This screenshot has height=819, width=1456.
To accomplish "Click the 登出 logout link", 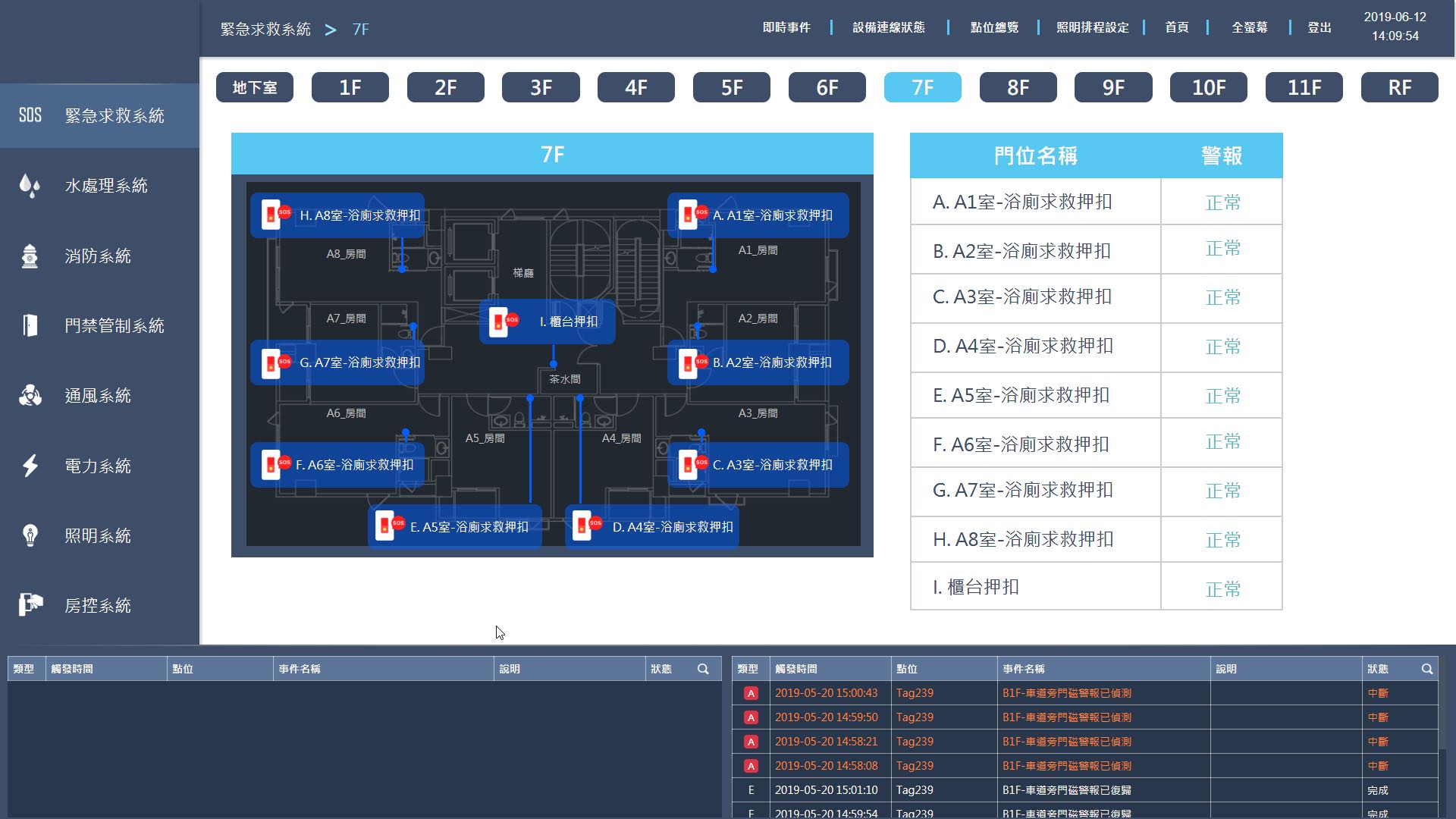I will [x=1319, y=27].
